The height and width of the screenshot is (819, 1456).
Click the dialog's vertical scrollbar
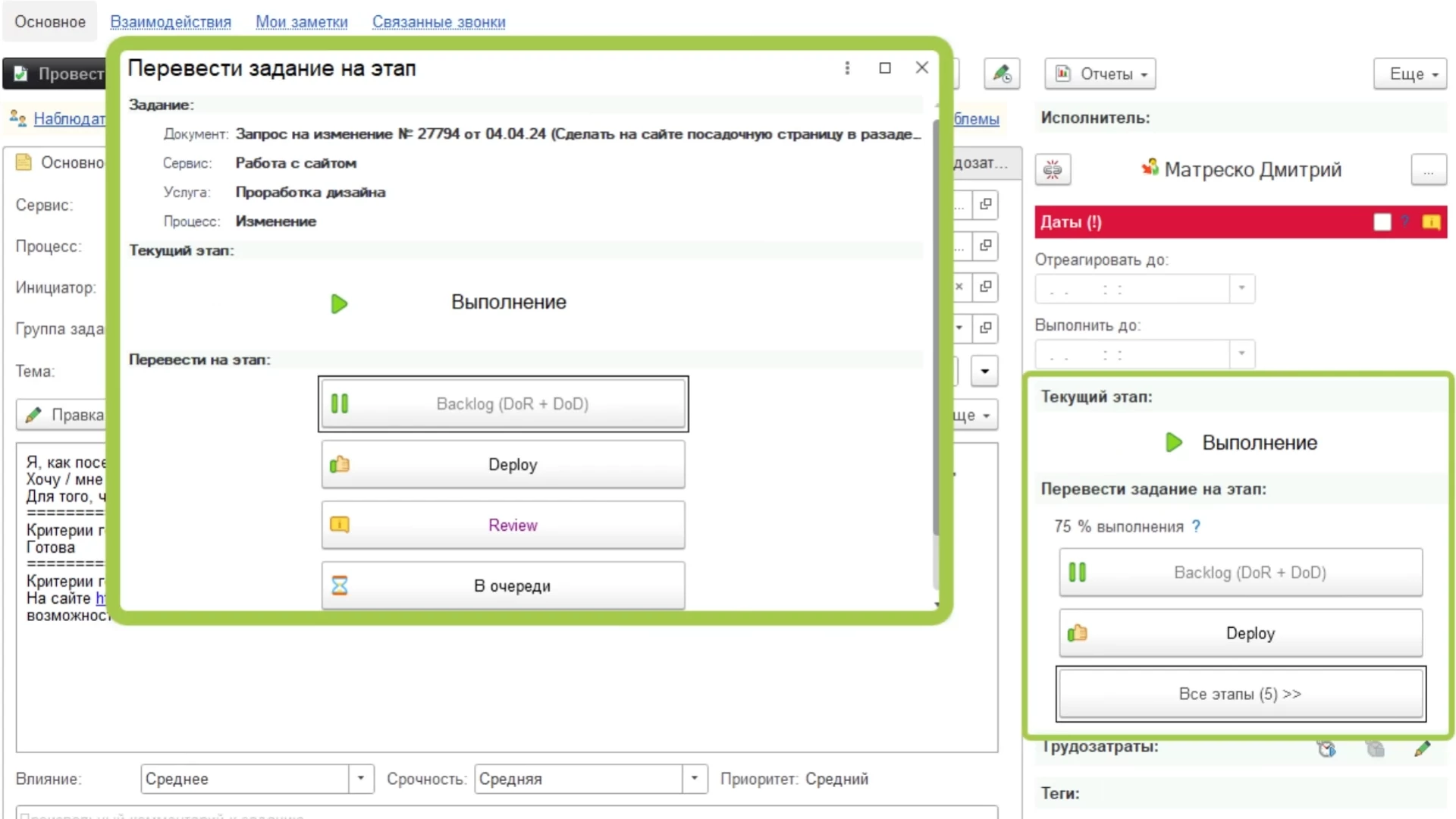tap(937, 326)
